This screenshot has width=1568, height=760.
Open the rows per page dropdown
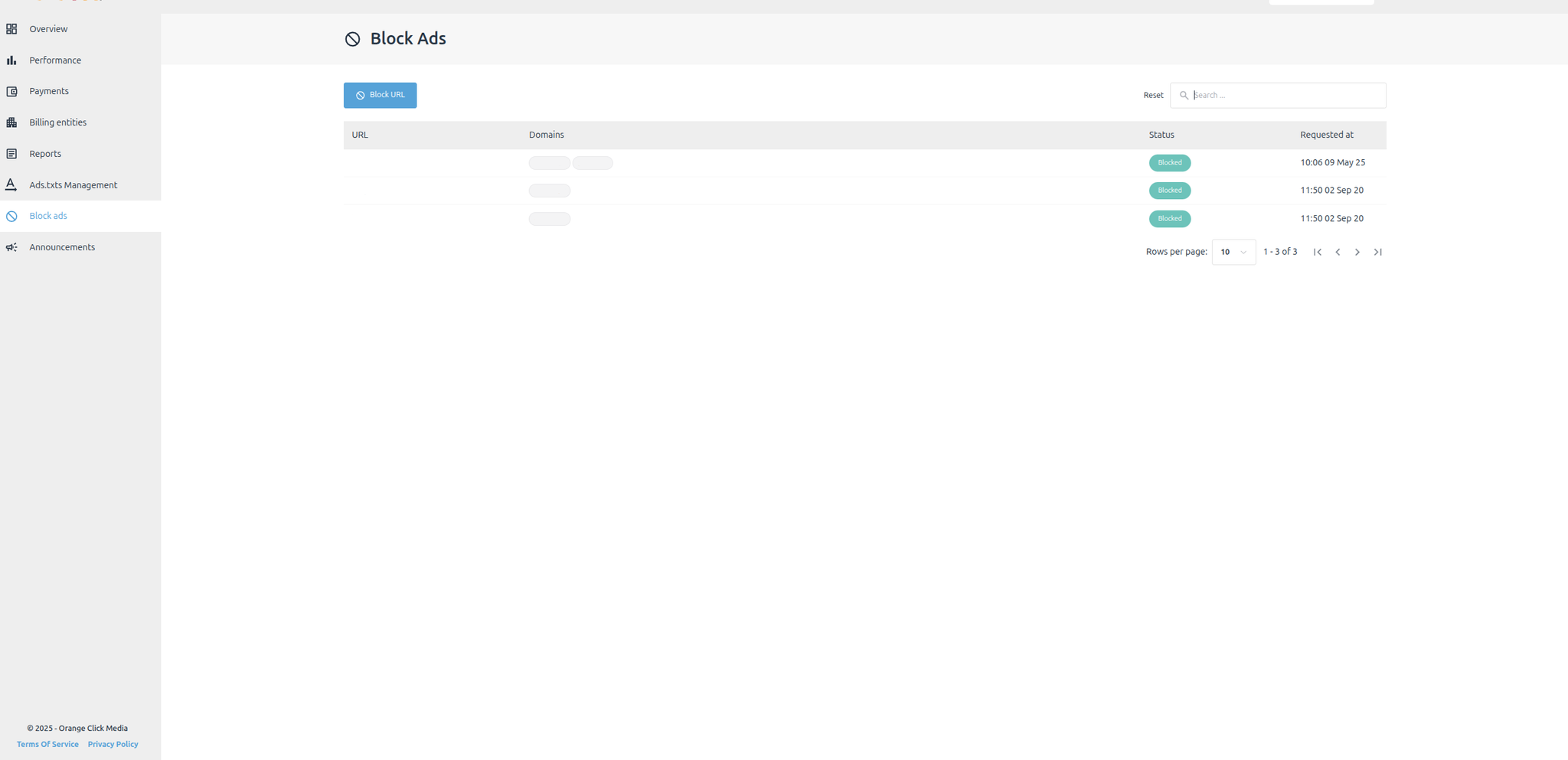click(x=1233, y=252)
